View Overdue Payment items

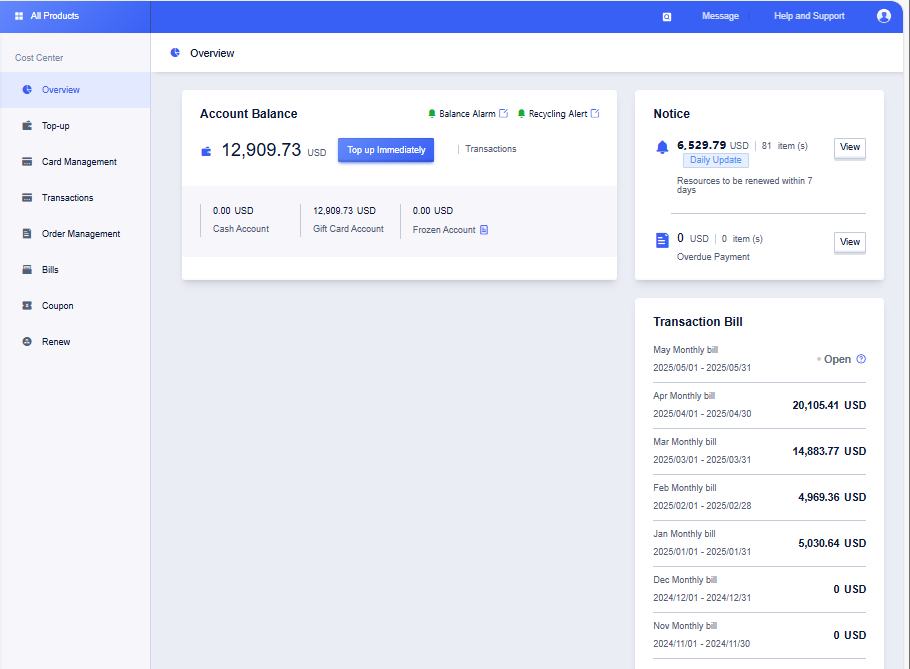pyautogui.click(x=850, y=242)
